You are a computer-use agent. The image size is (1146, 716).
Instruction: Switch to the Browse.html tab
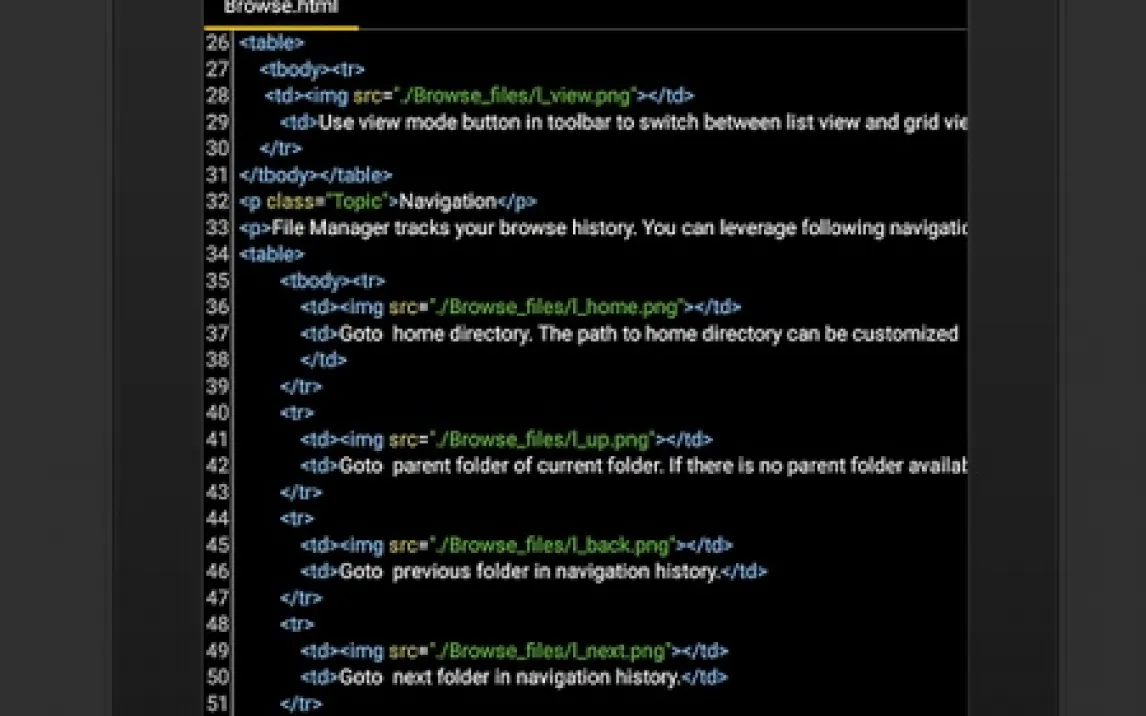[x=281, y=8]
